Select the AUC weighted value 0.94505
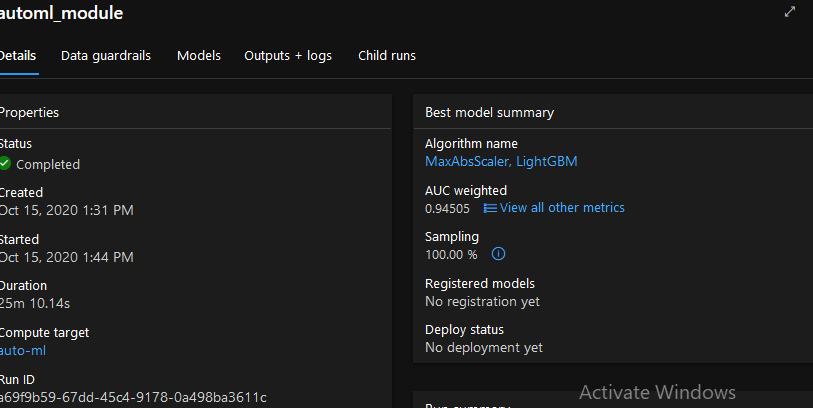Image resolution: width=813 pixels, height=408 pixels. tap(447, 208)
